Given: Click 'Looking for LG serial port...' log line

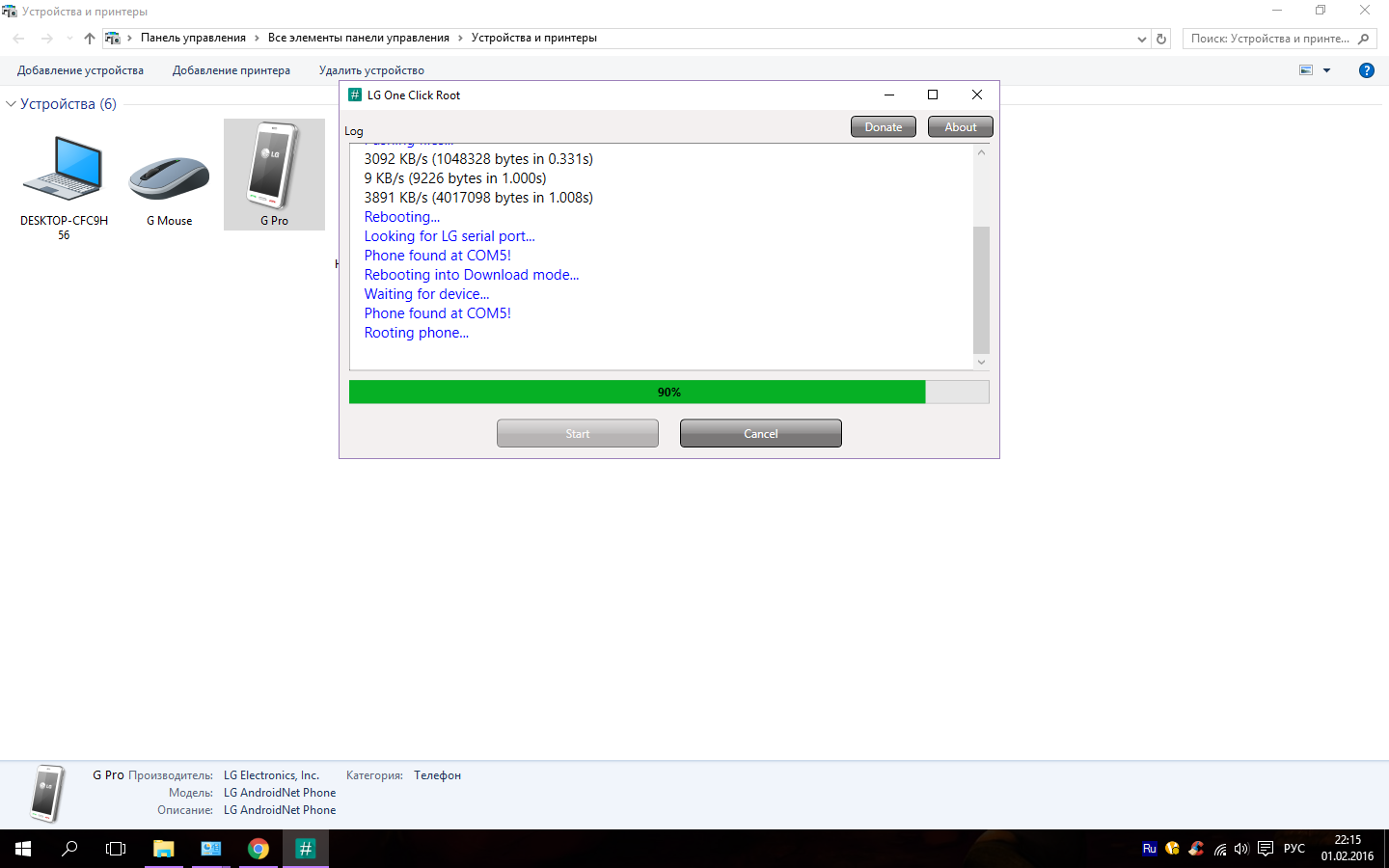Looking at the screenshot, I should 449,236.
